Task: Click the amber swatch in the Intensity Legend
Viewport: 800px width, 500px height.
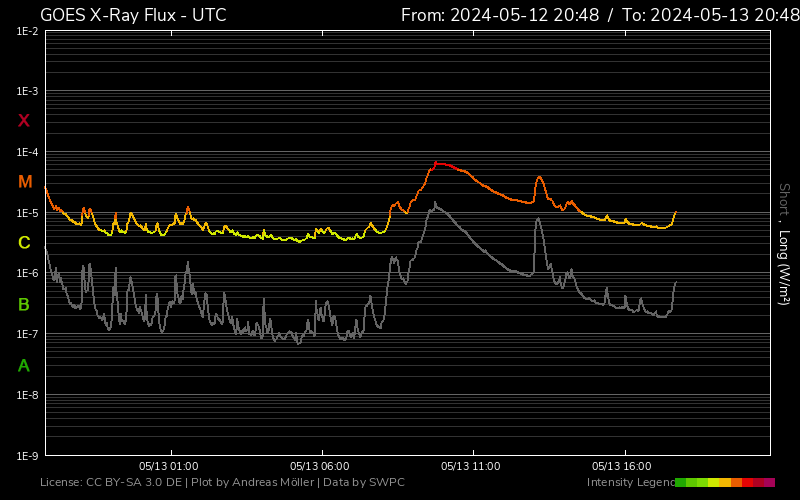Action: [x=725, y=483]
